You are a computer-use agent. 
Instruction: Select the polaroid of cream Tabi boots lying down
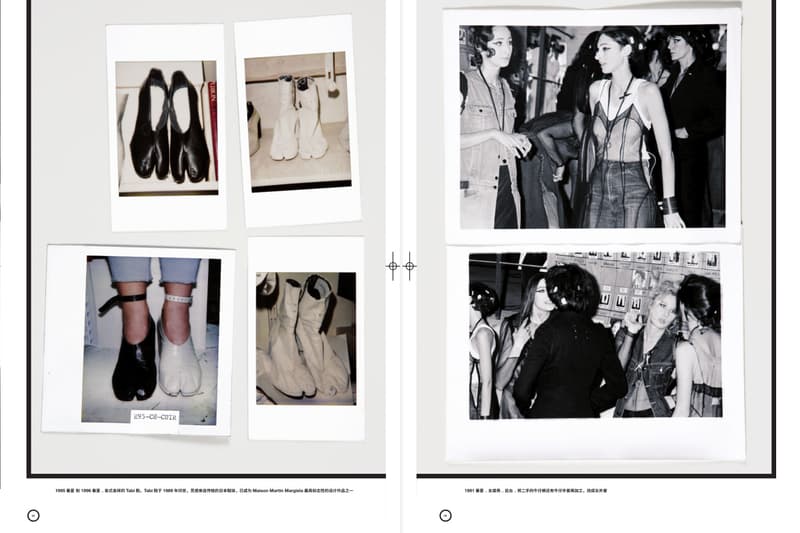306,339
